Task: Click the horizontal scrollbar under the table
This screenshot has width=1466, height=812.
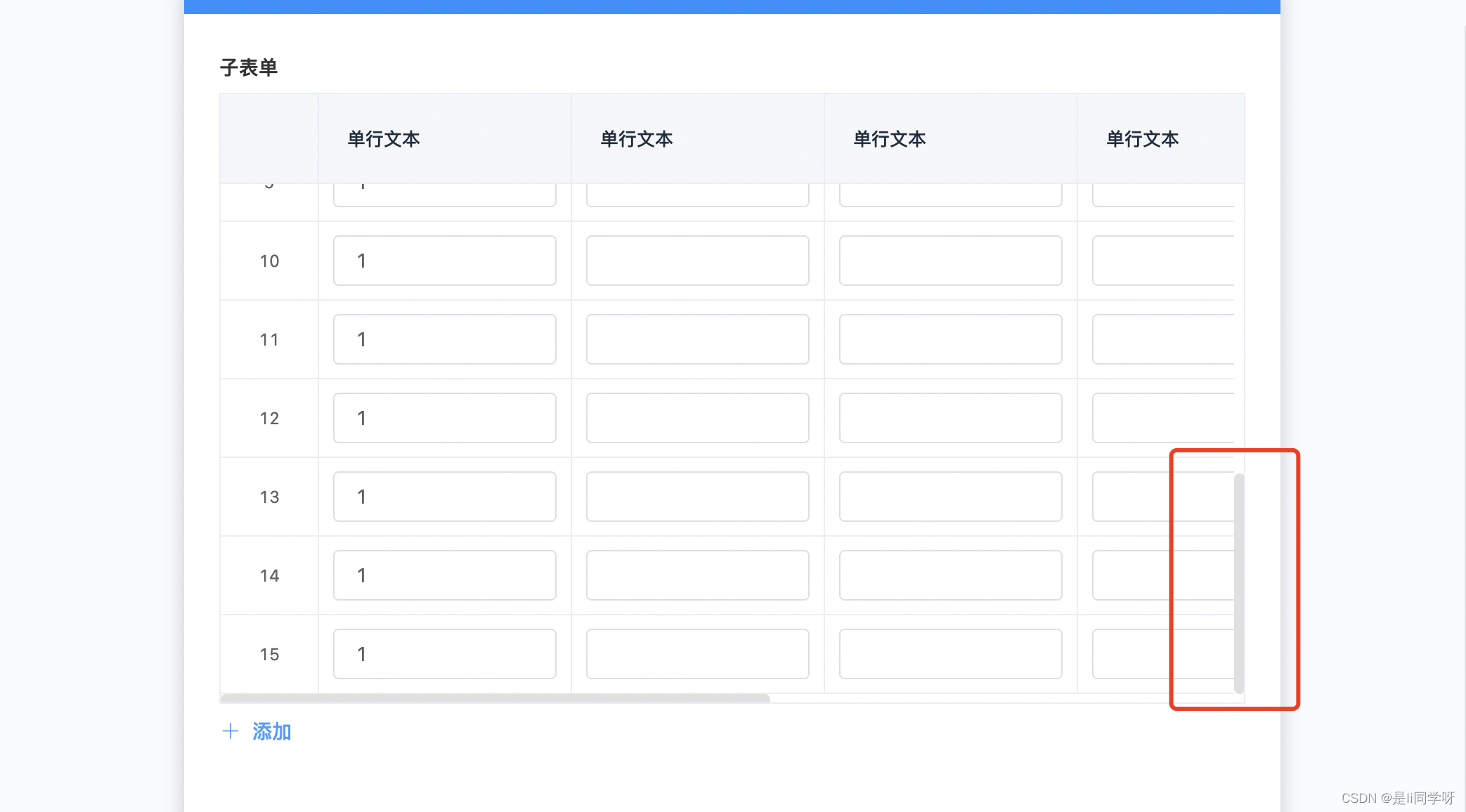Action: [495, 698]
